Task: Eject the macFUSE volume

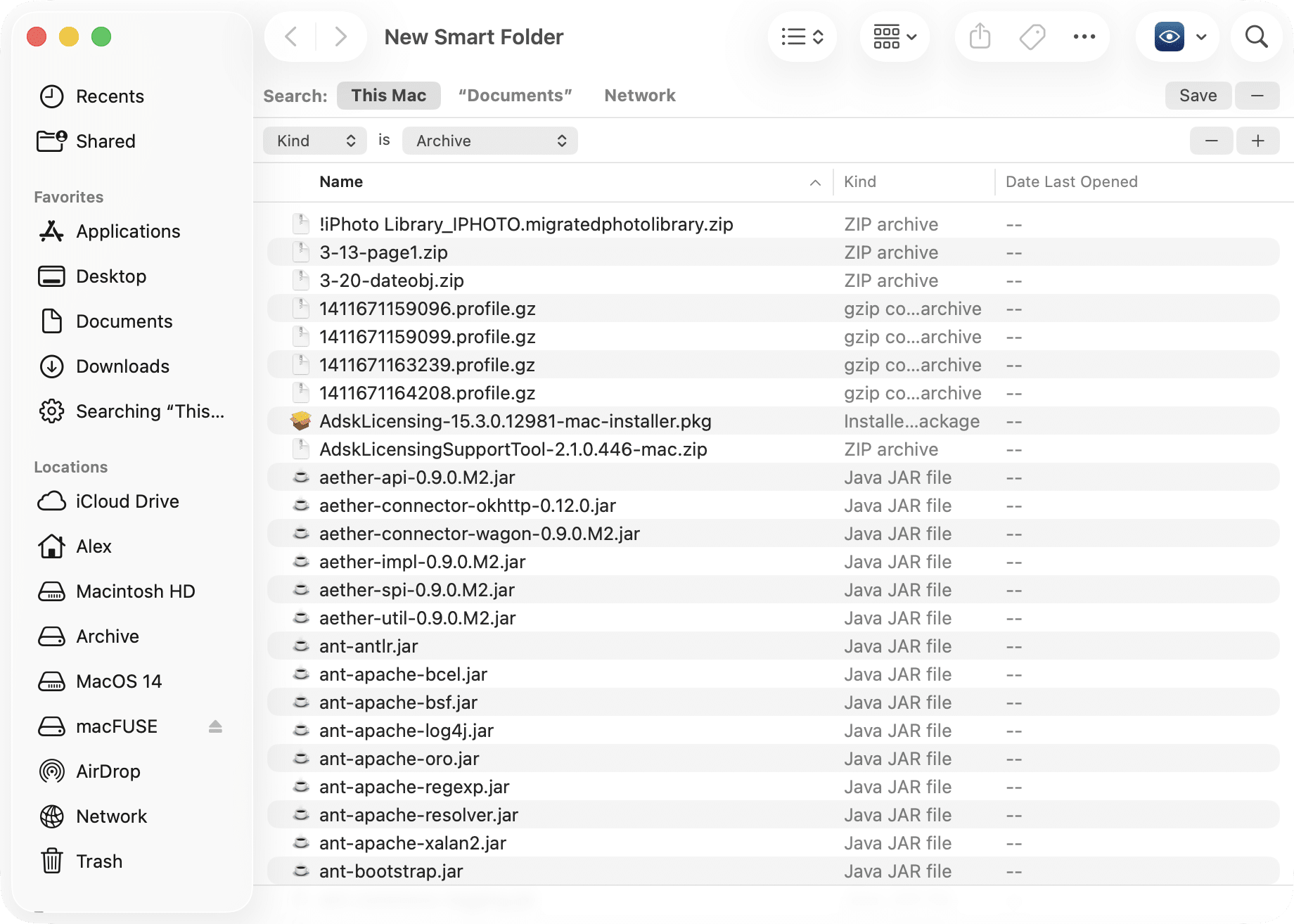Action: (x=215, y=726)
